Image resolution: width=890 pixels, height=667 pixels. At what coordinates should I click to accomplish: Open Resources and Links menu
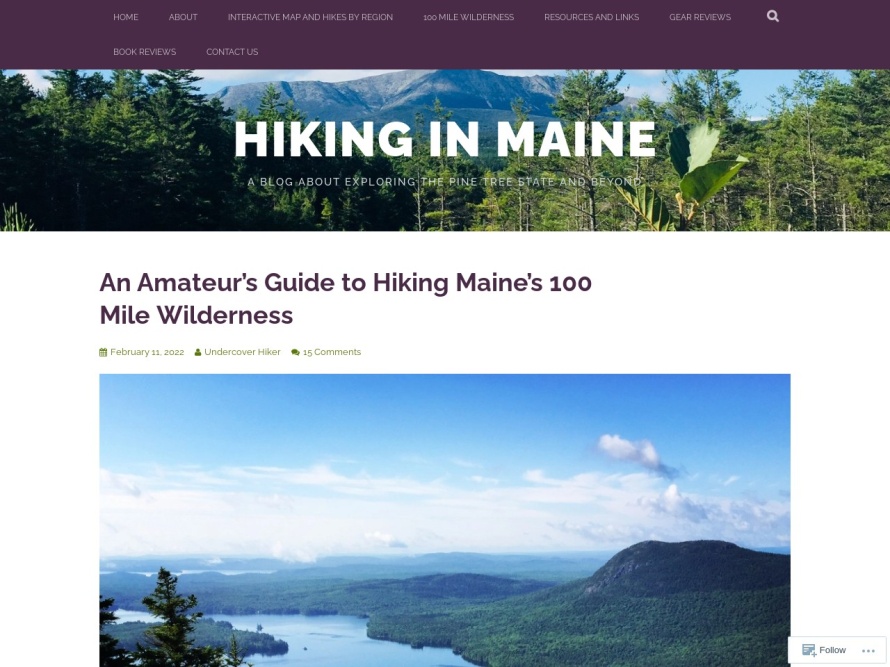point(591,17)
